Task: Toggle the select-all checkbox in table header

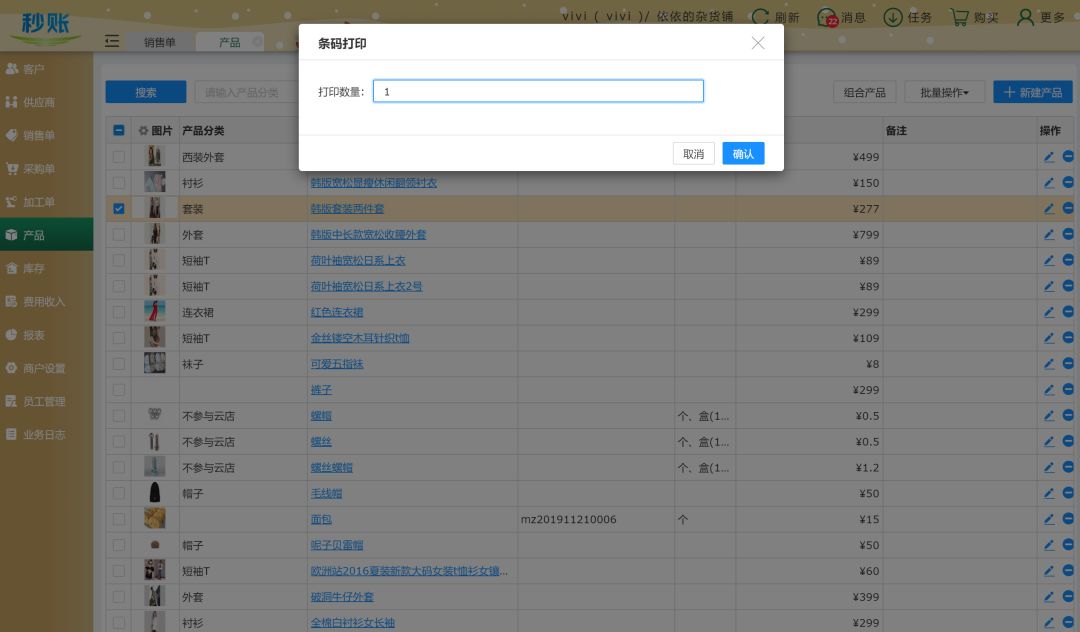Action: (x=119, y=131)
